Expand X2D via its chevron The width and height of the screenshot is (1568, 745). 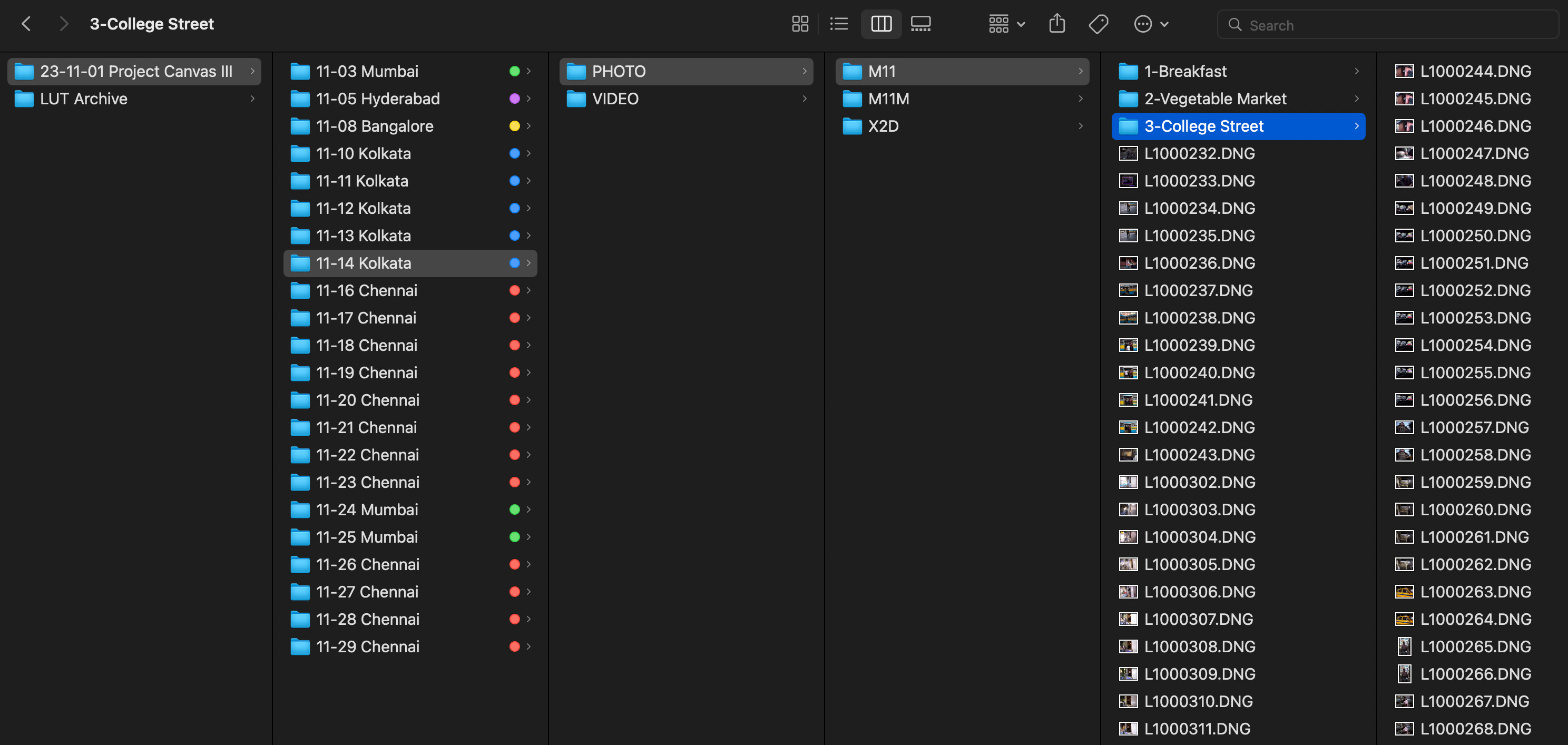point(1081,126)
